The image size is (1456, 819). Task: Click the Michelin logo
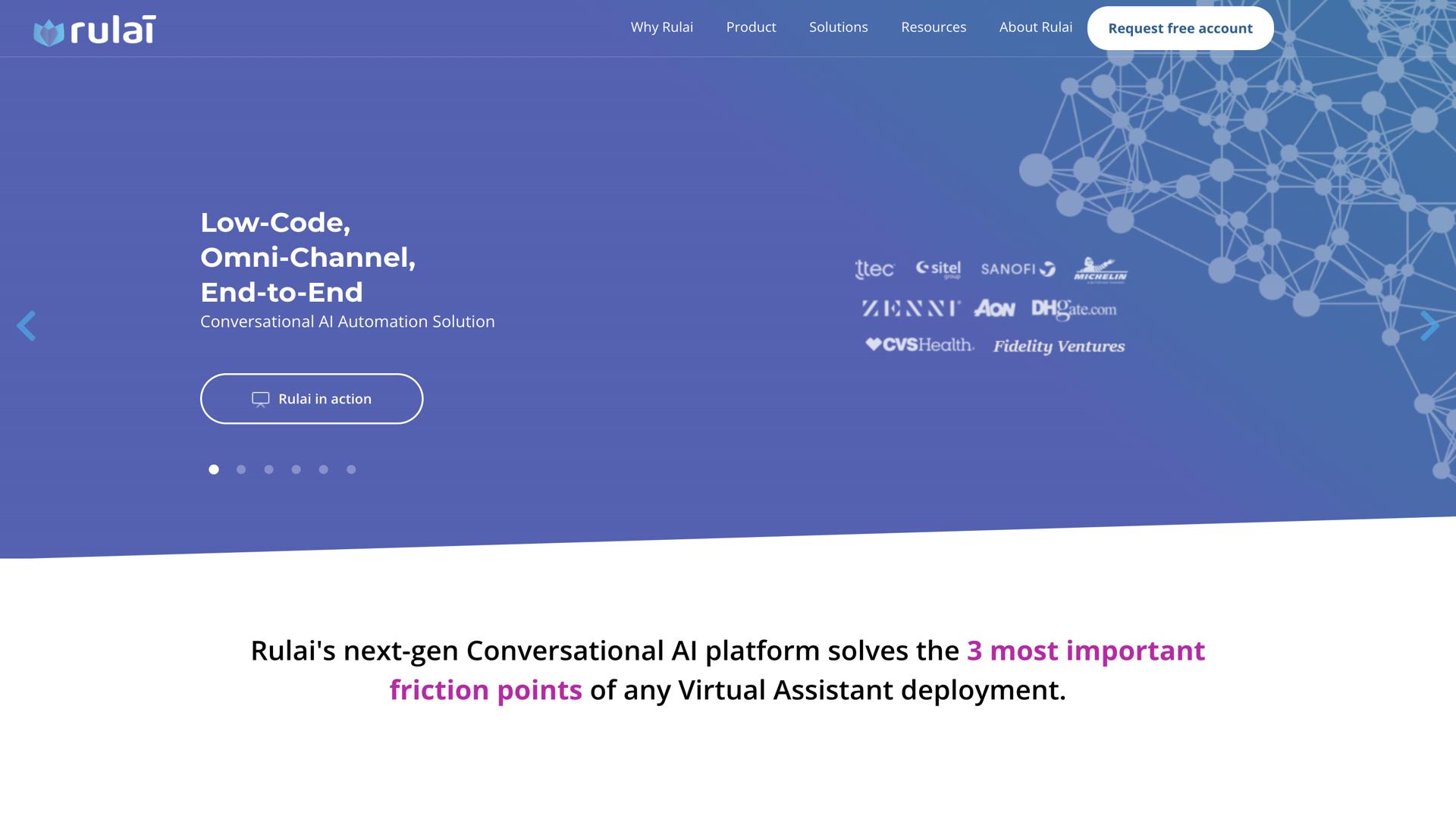tap(1100, 270)
